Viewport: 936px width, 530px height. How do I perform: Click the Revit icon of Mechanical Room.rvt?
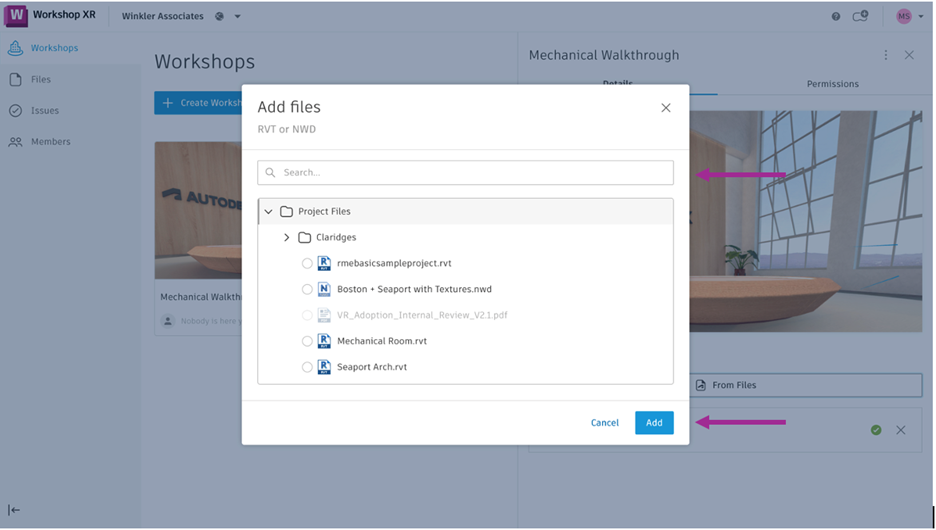point(324,341)
